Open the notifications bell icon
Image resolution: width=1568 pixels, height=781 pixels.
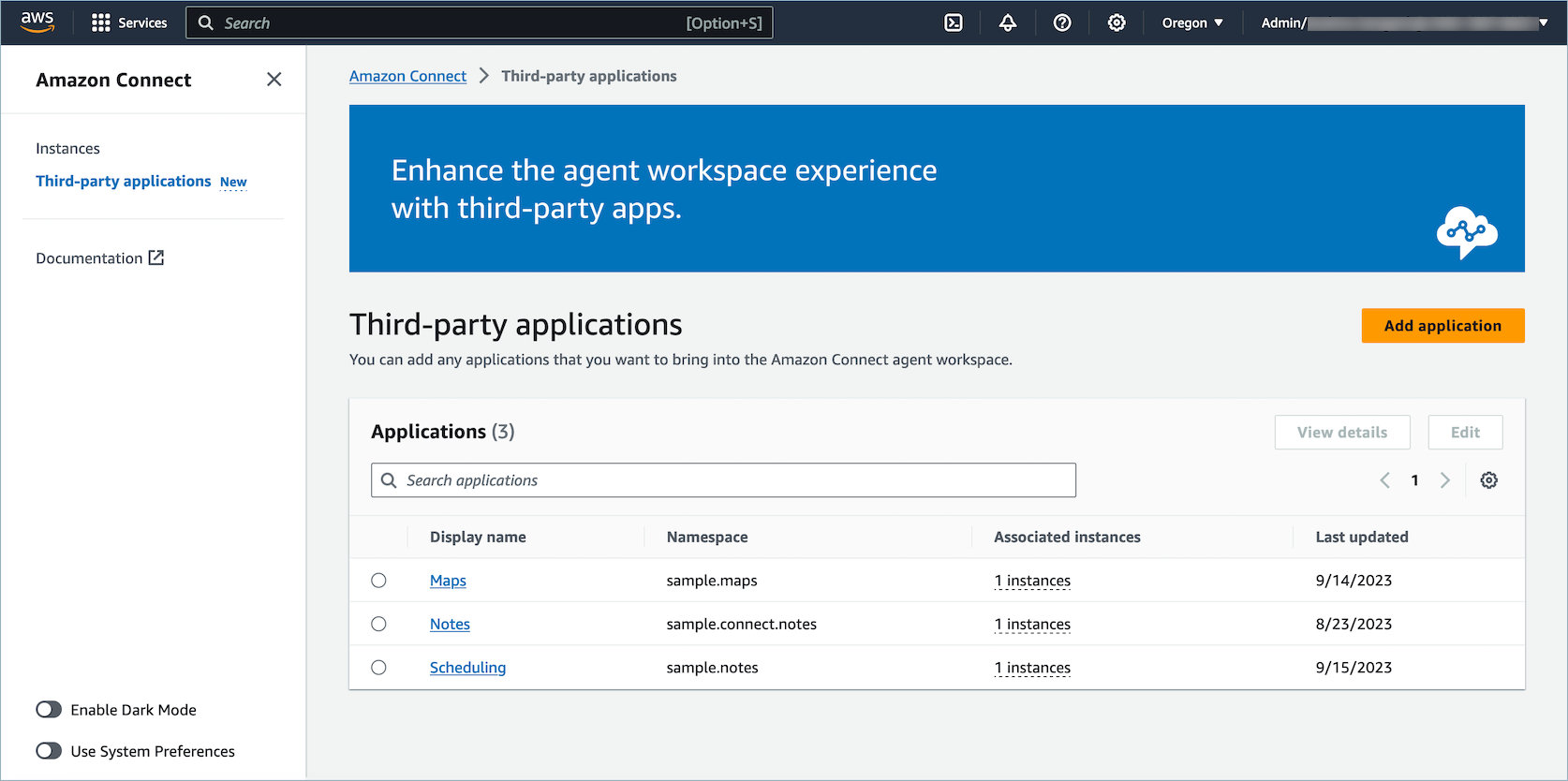1008,22
